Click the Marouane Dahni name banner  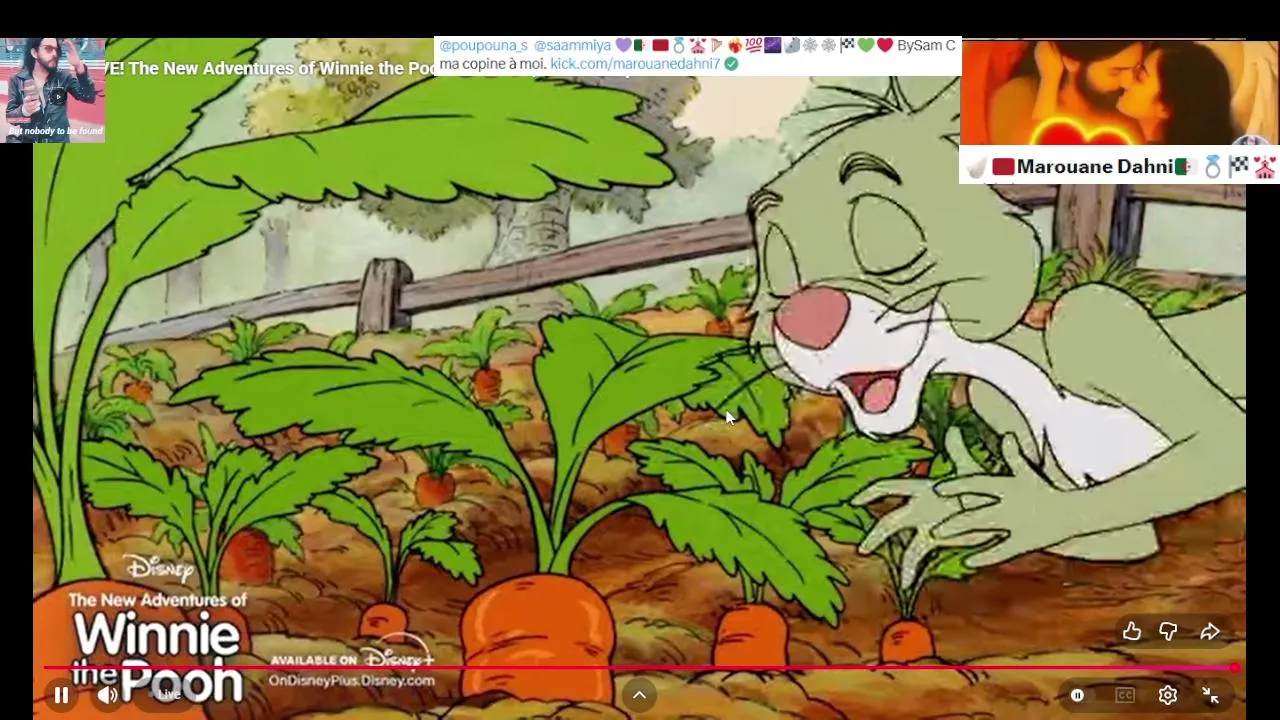[1119, 166]
